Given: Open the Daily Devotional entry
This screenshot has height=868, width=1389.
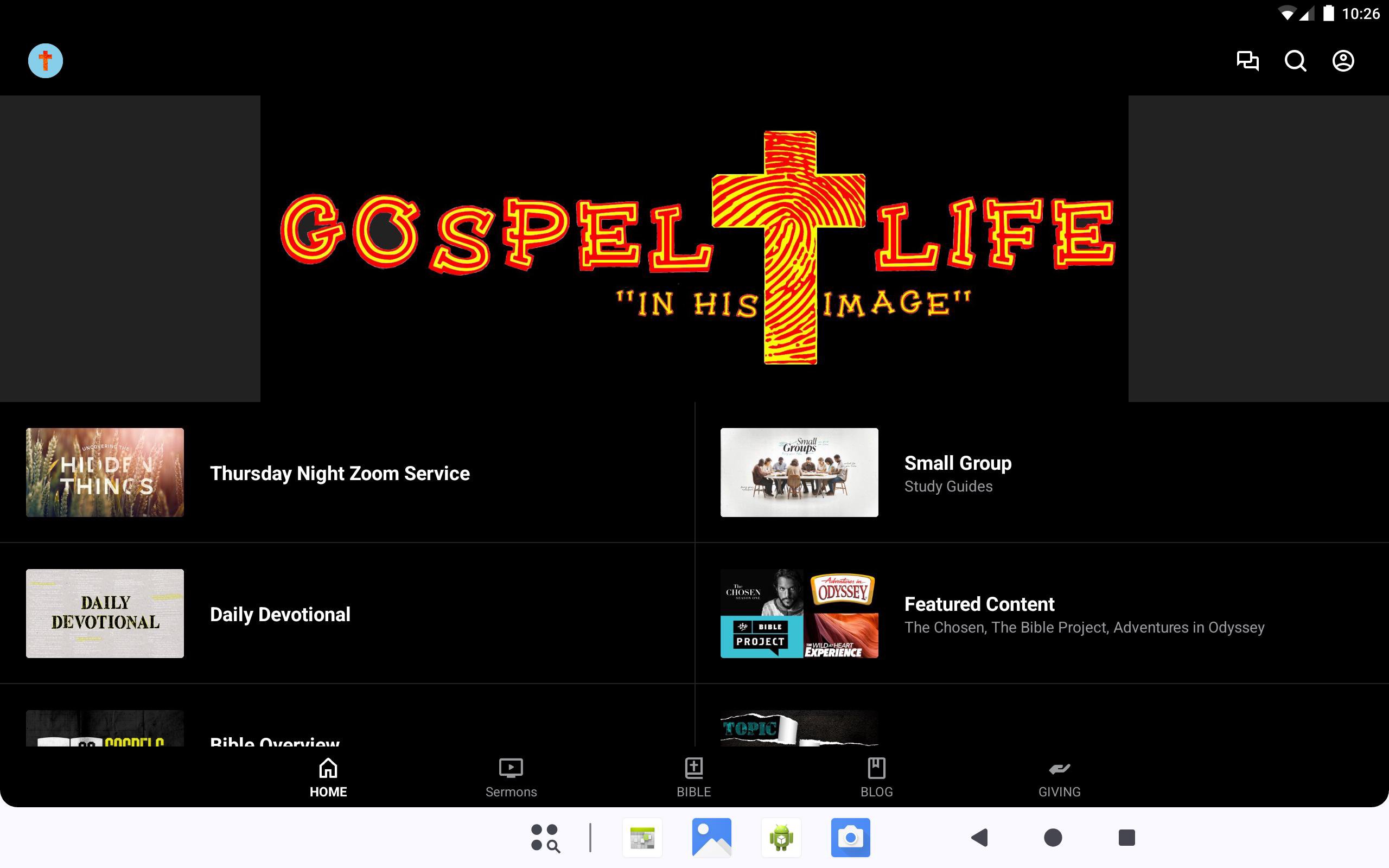Looking at the screenshot, I should [347, 614].
